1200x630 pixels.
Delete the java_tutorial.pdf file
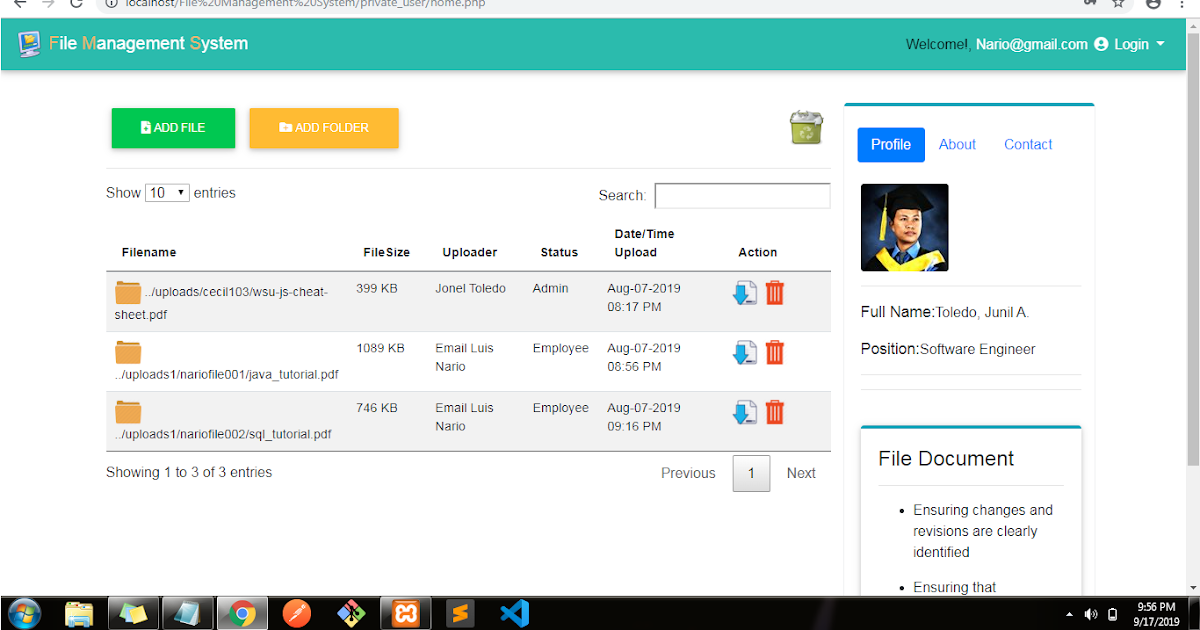point(774,352)
